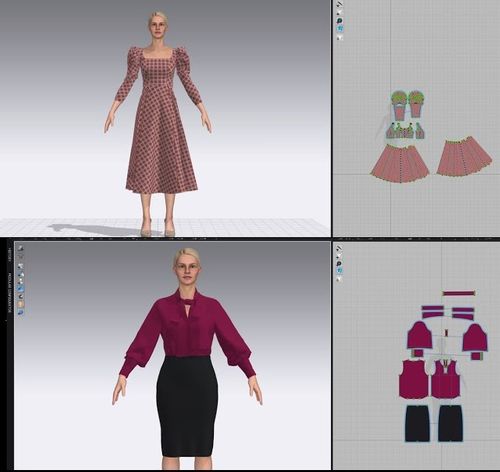Select the right flared skirt pattern in upper 2D window
This screenshot has width=500, height=472.
464,157
